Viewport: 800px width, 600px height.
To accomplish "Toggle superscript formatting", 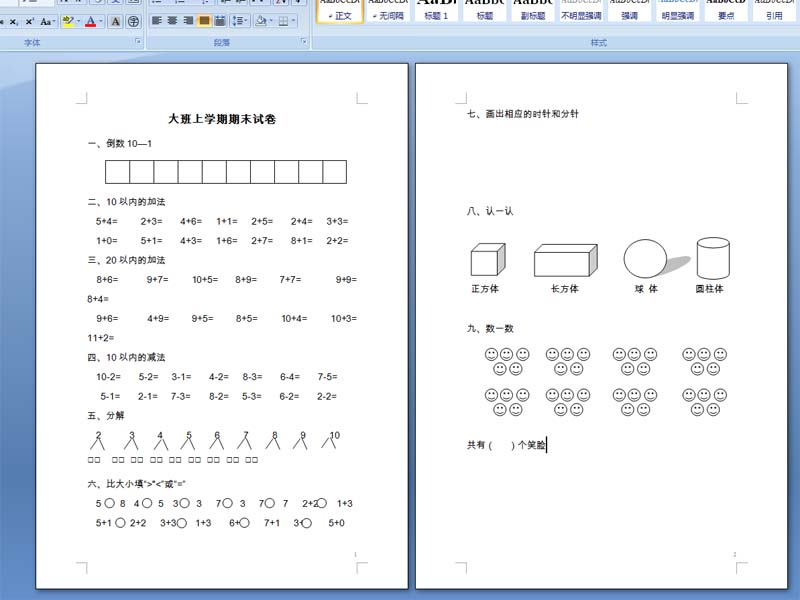I will 30,21.
